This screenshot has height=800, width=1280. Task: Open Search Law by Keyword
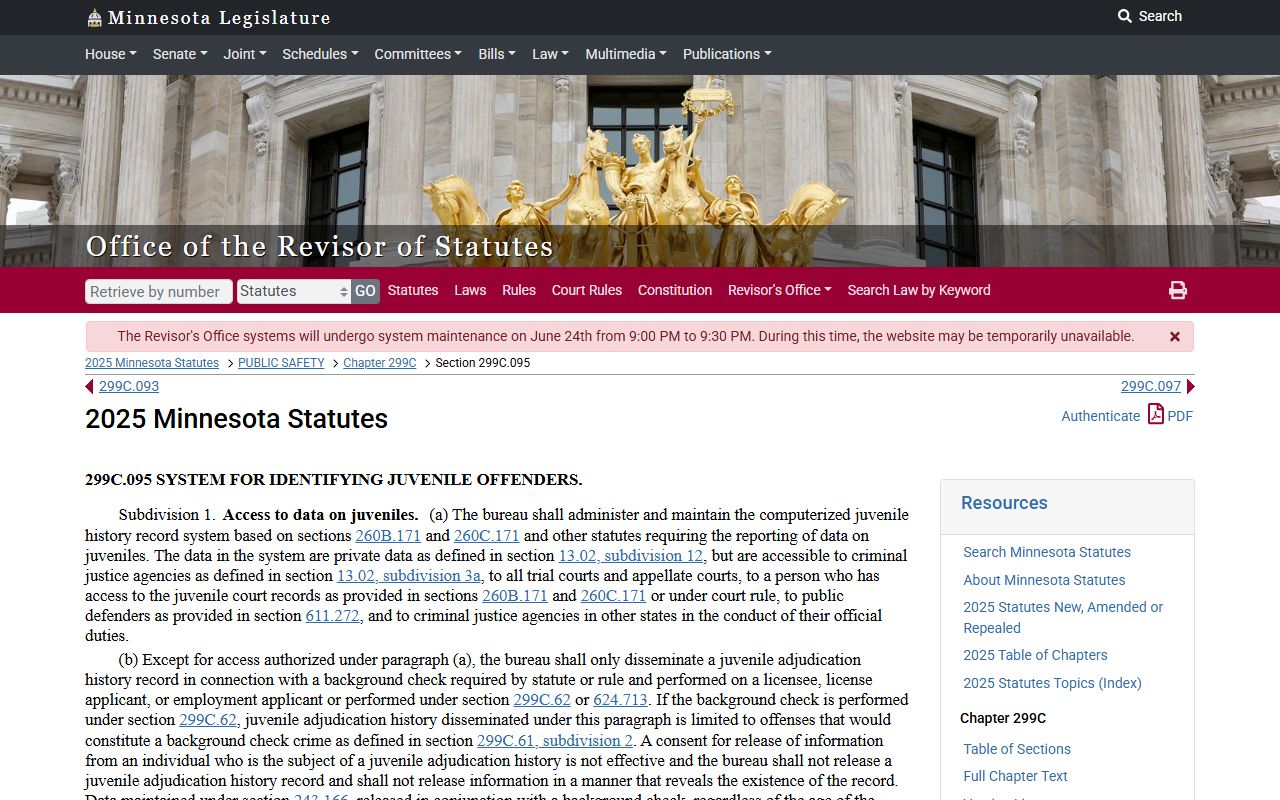(919, 290)
